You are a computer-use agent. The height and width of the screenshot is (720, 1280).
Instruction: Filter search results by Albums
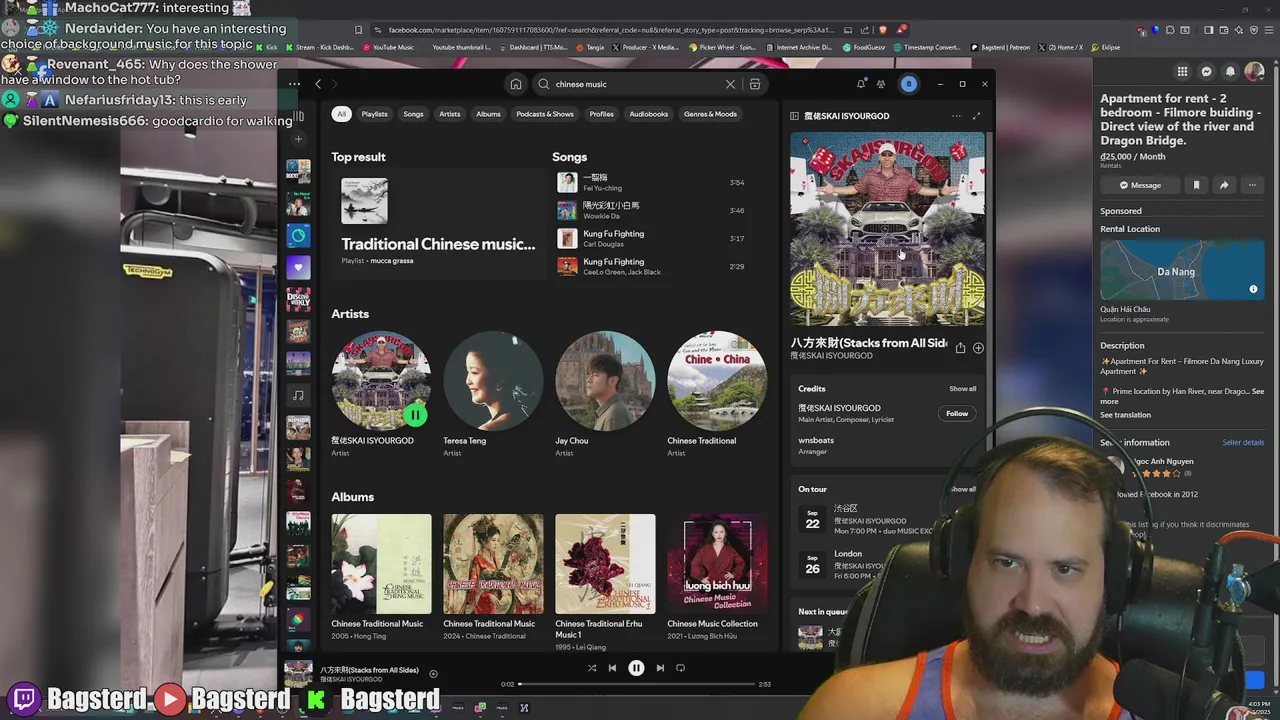pos(488,114)
